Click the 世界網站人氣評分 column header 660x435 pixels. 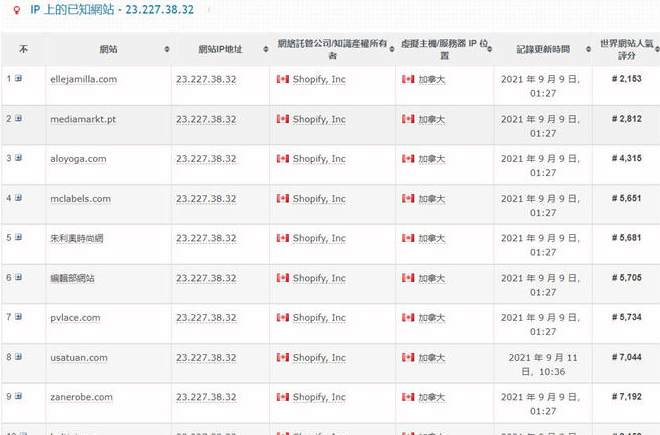coord(624,49)
